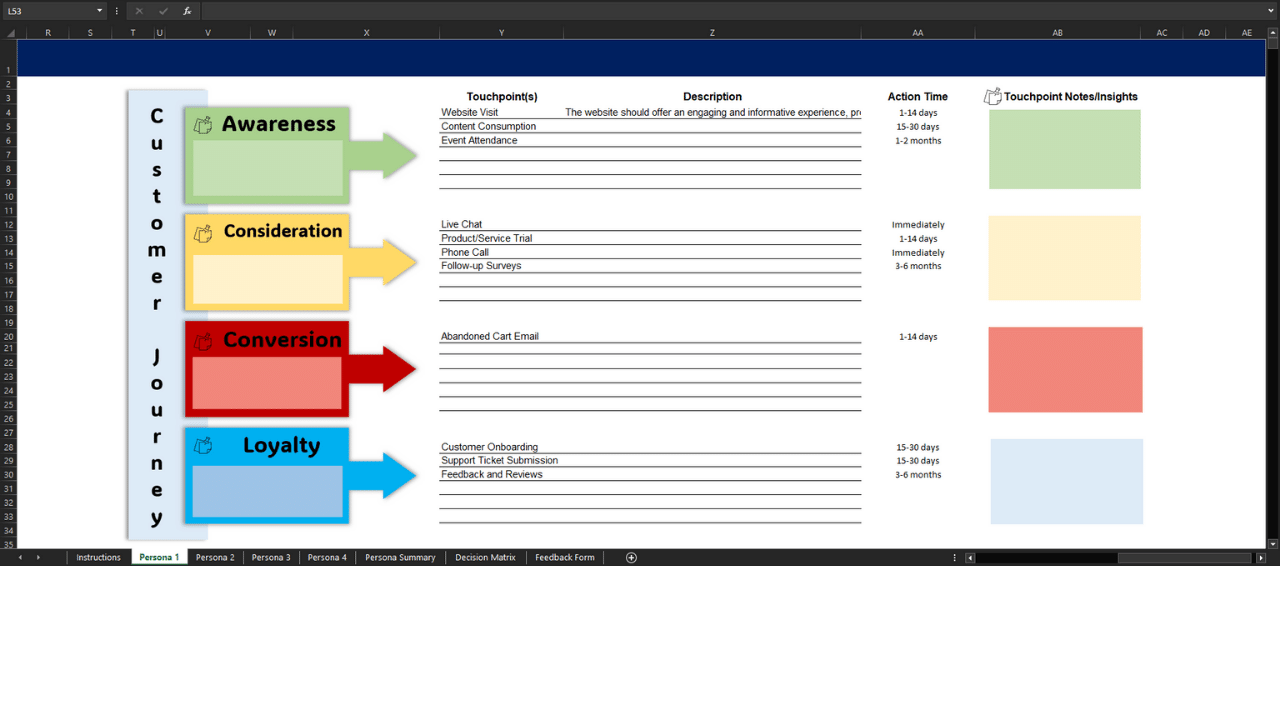Click the Action Time column heading
This screenshot has height=720, width=1280.
[918, 97]
